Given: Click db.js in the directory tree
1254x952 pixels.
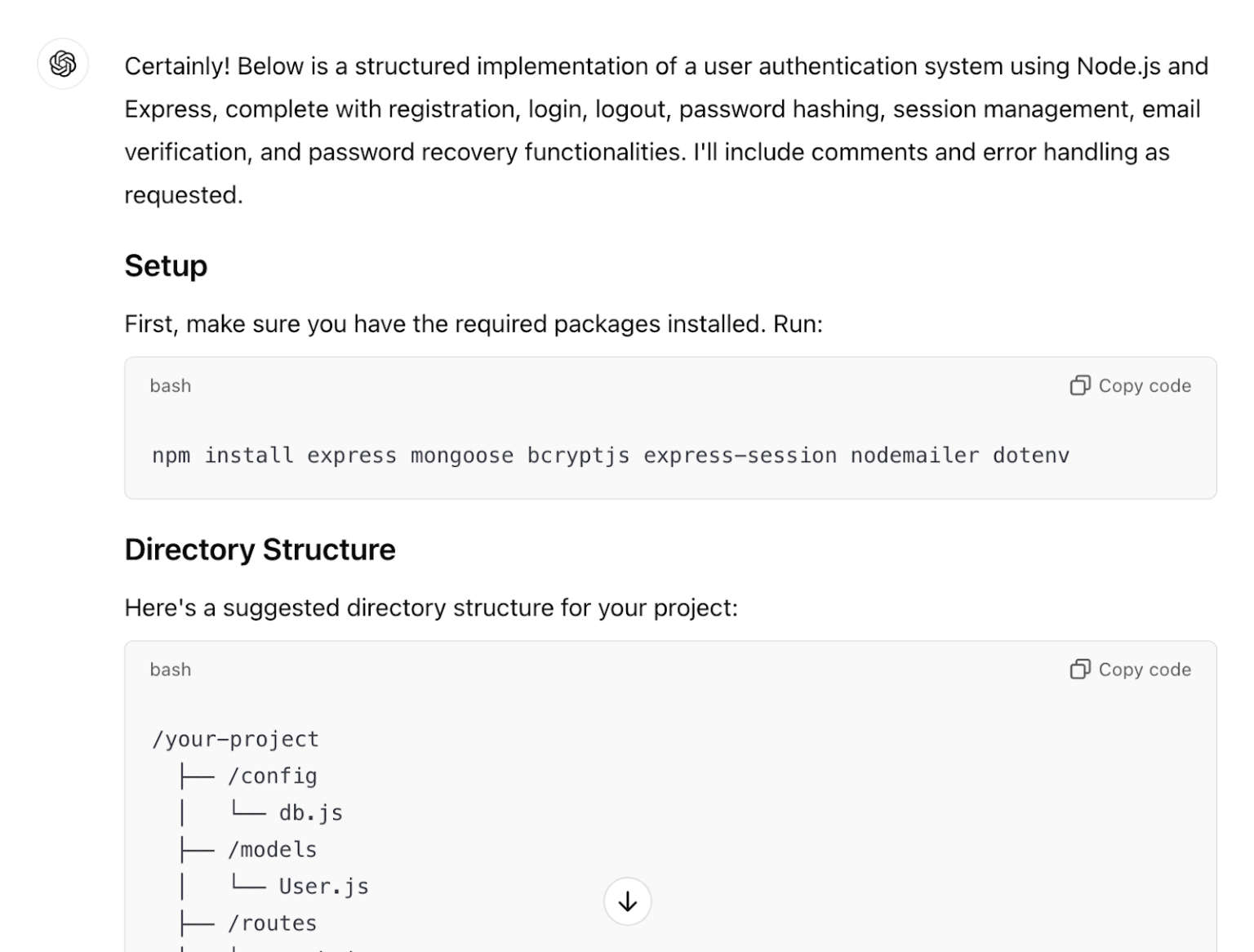Looking at the screenshot, I should [310, 812].
